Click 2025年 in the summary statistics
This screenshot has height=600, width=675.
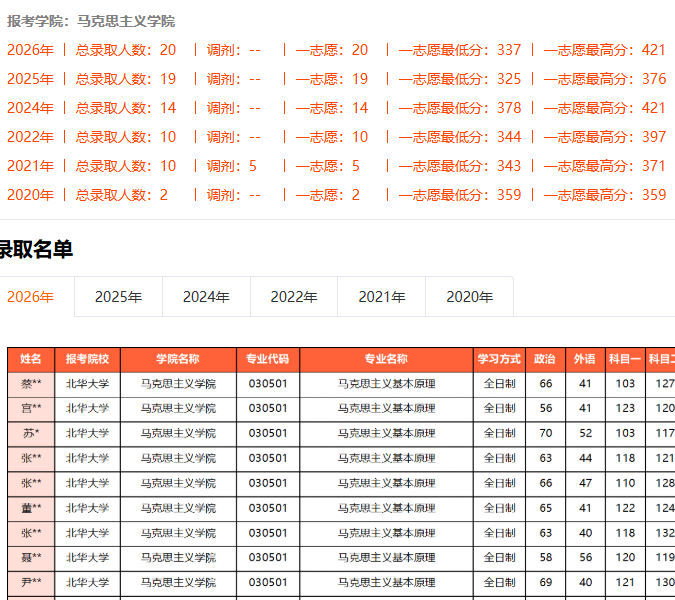[30, 79]
